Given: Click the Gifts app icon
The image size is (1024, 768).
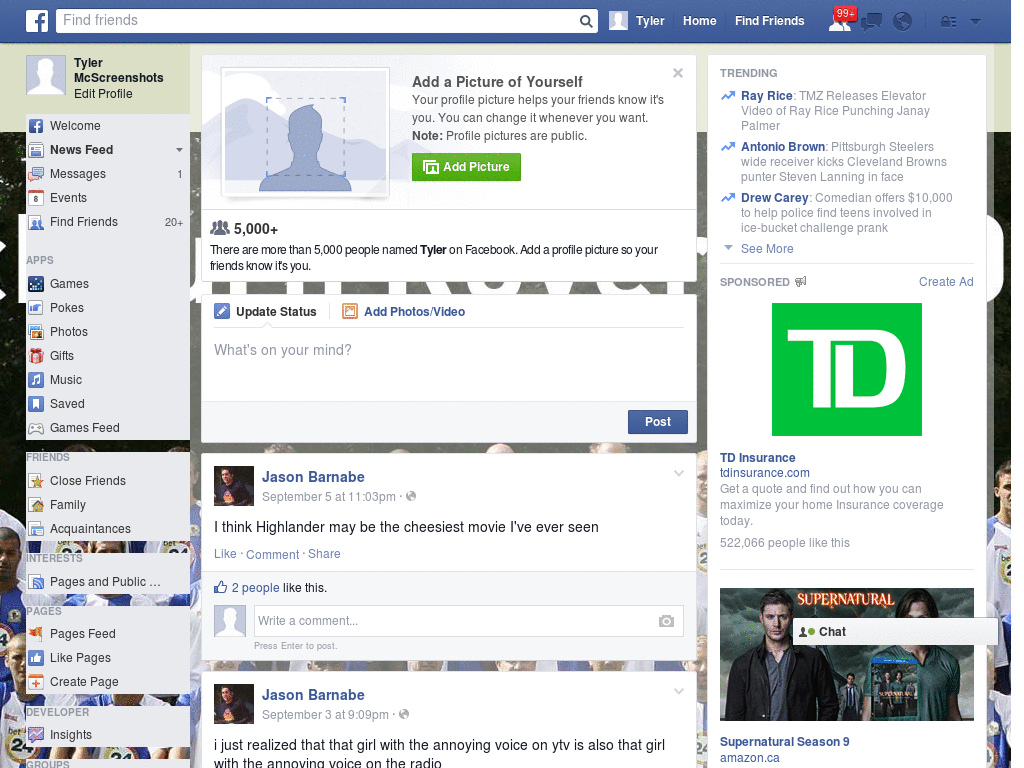Looking at the screenshot, I should pyautogui.click(x=36, y=356).
